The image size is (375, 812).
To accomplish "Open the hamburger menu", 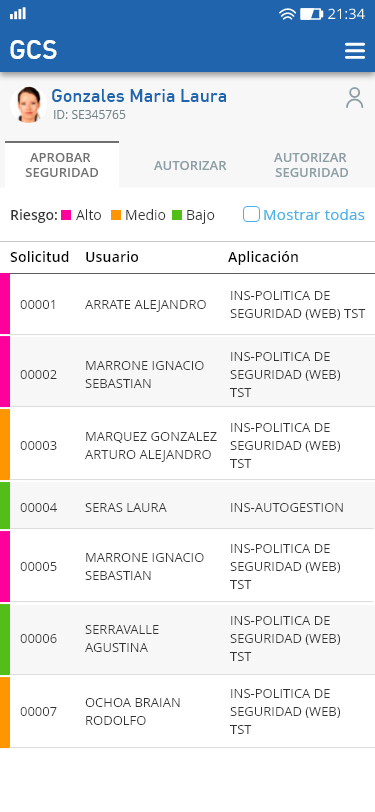I will (355, 51).
